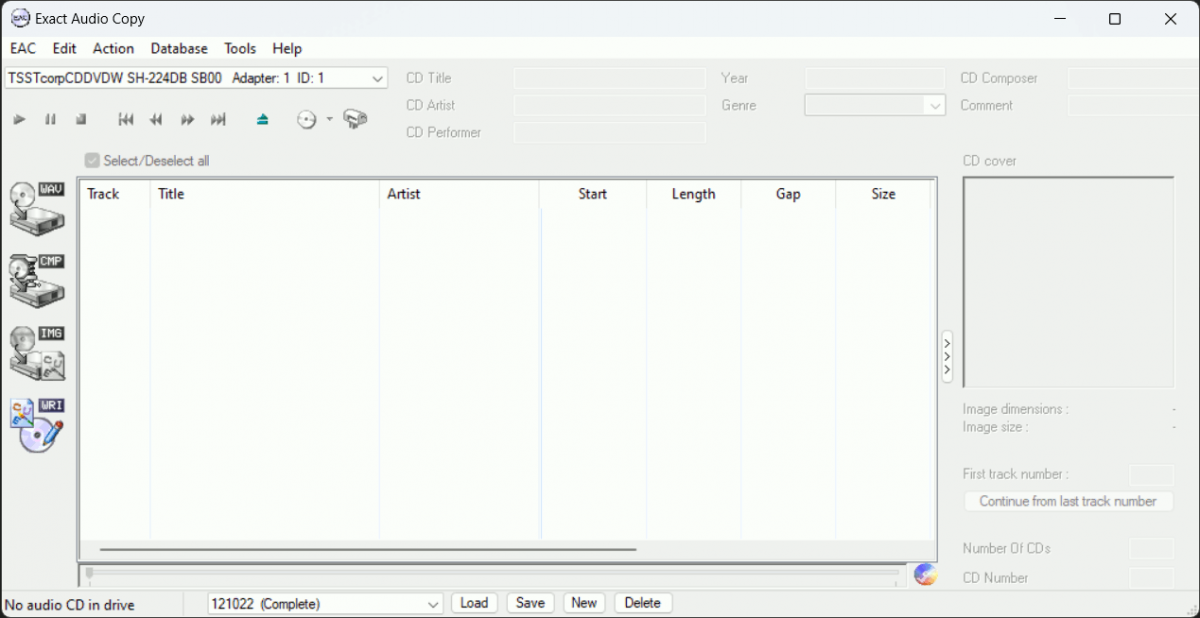The height and width of the screenshot is (618, 1200).
Task: Open the Database menu
Action: [179, 48]
